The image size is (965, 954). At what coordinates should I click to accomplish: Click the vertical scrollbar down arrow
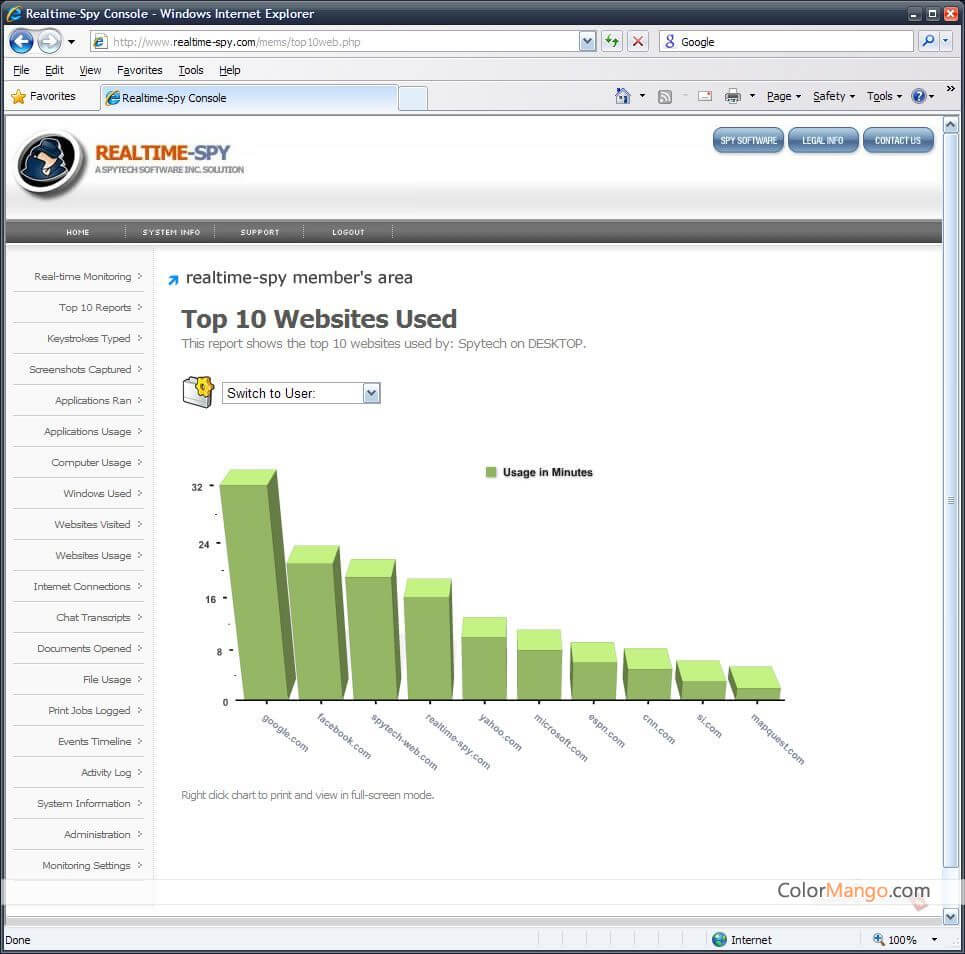click(x=951, y=916)
